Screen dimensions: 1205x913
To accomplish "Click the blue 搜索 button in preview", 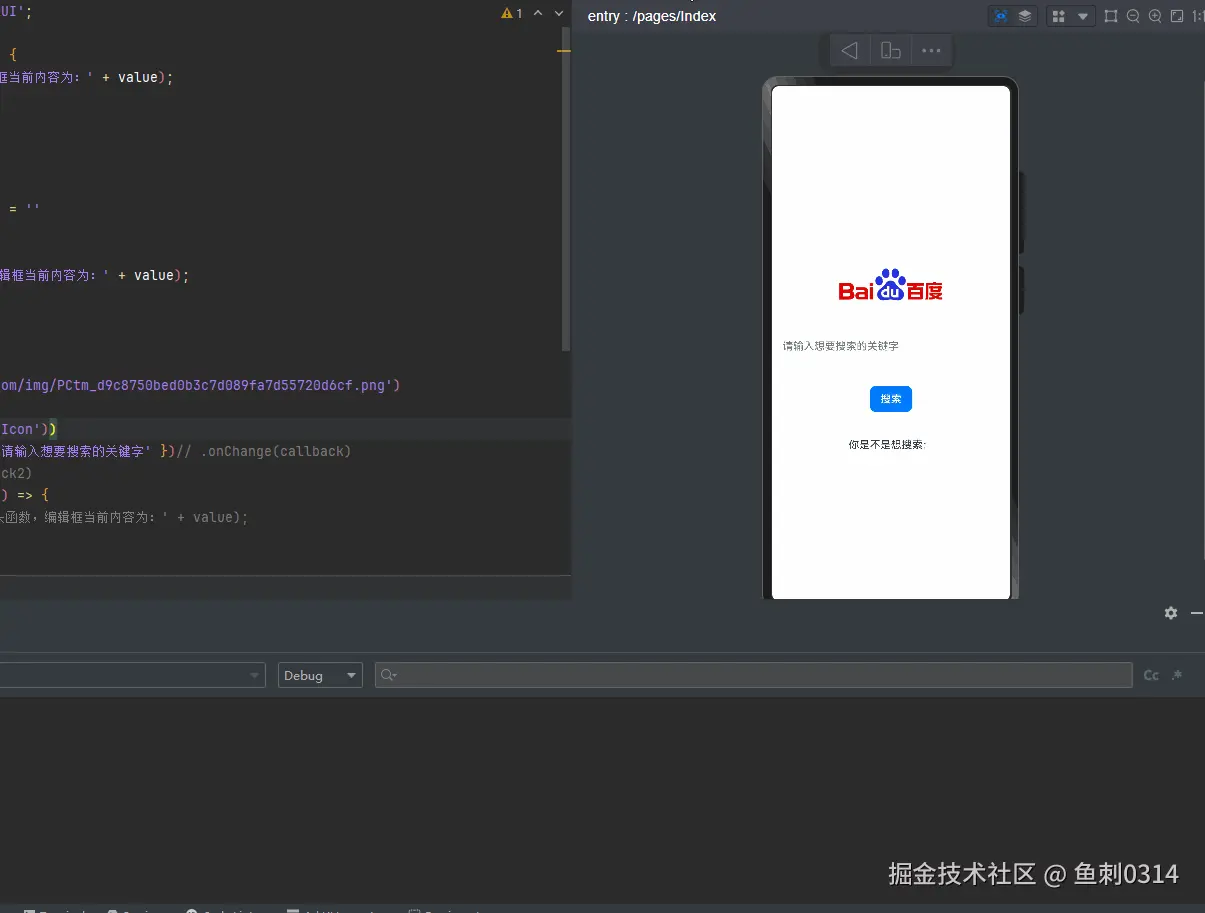I will tap(891, 399).
